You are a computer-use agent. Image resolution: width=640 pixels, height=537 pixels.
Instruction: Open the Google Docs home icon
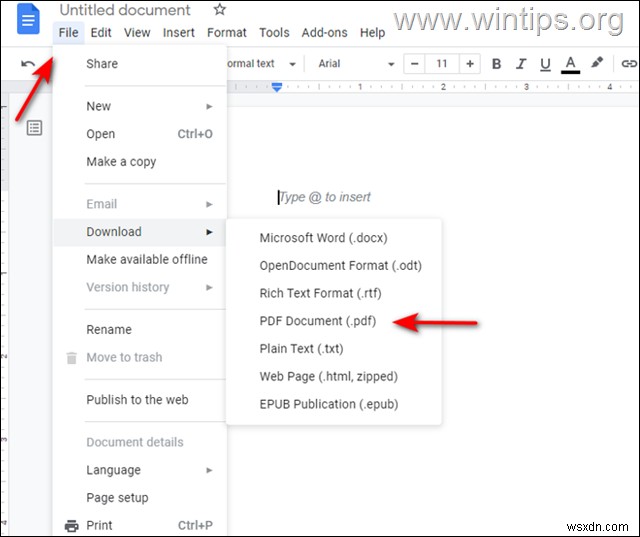28,19
